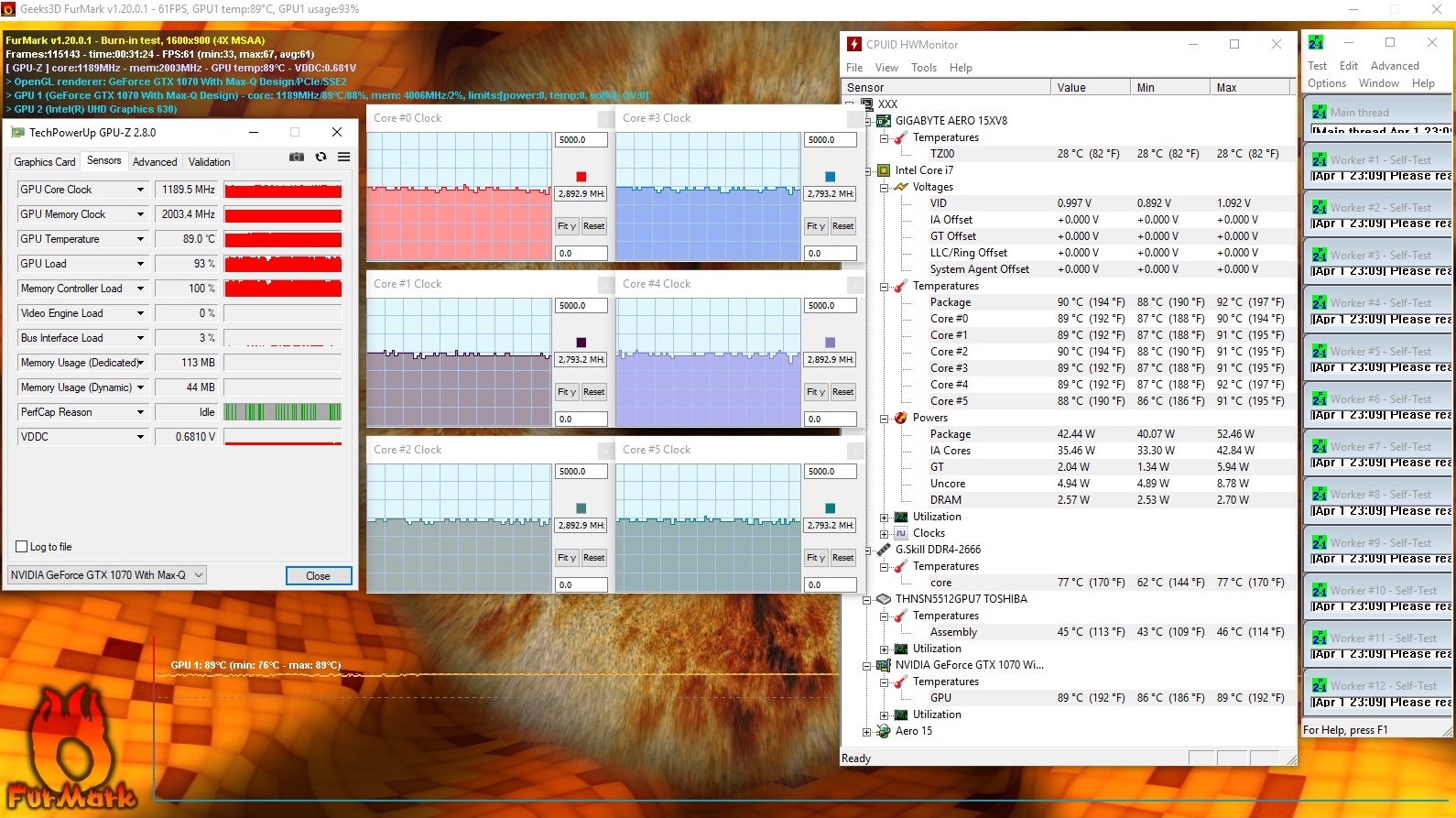
Task: Click the blue color swatch for Core #3 Clock
Action: point(831,177)
